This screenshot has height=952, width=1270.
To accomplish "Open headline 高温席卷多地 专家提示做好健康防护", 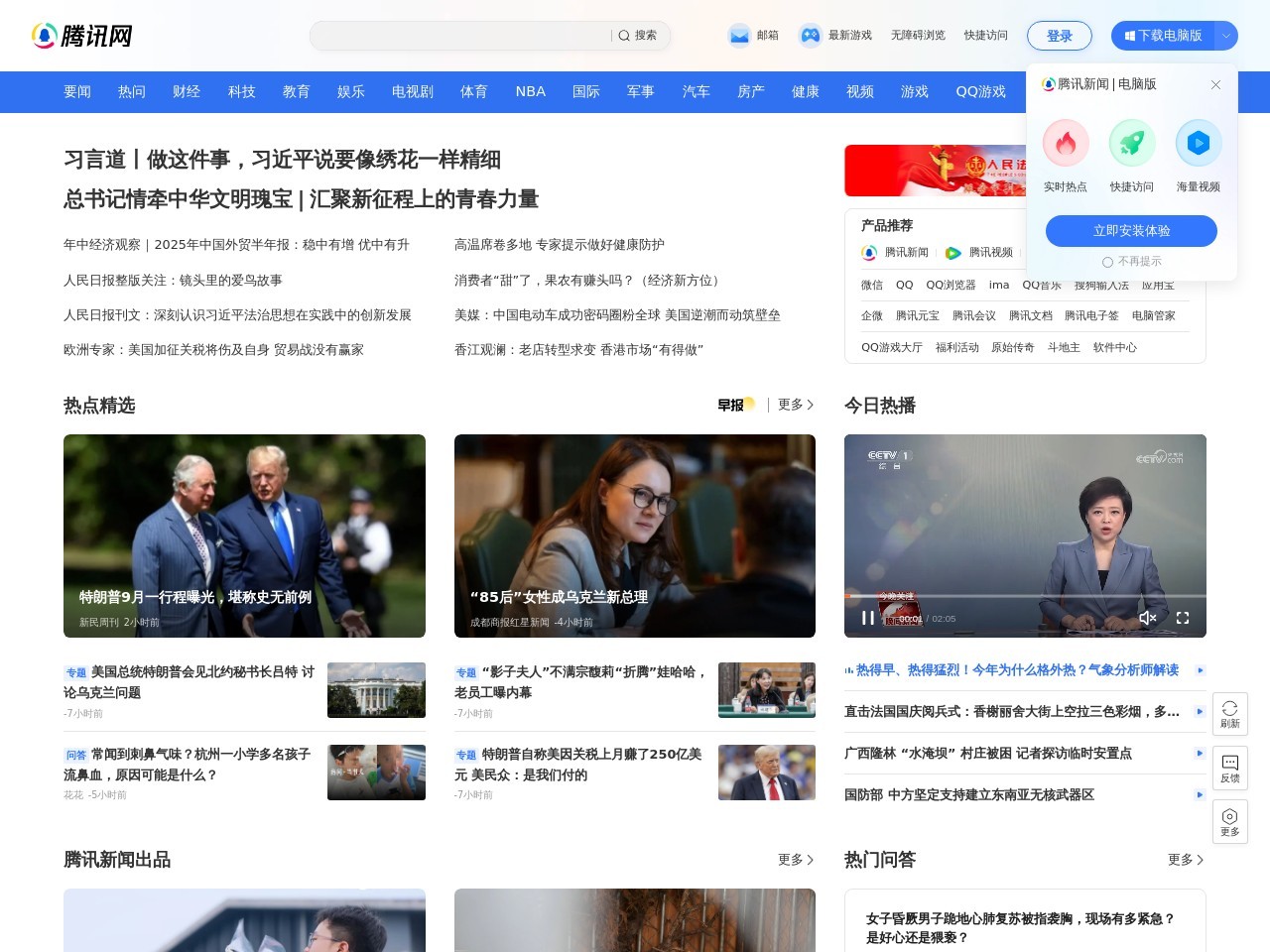I will 560,245.
